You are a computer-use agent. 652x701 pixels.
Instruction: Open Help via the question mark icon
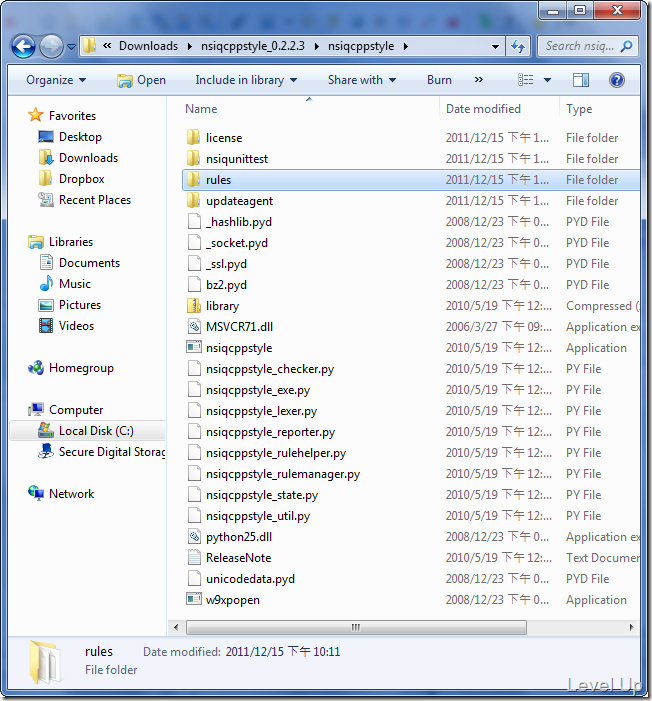click(x=617, y=80)
